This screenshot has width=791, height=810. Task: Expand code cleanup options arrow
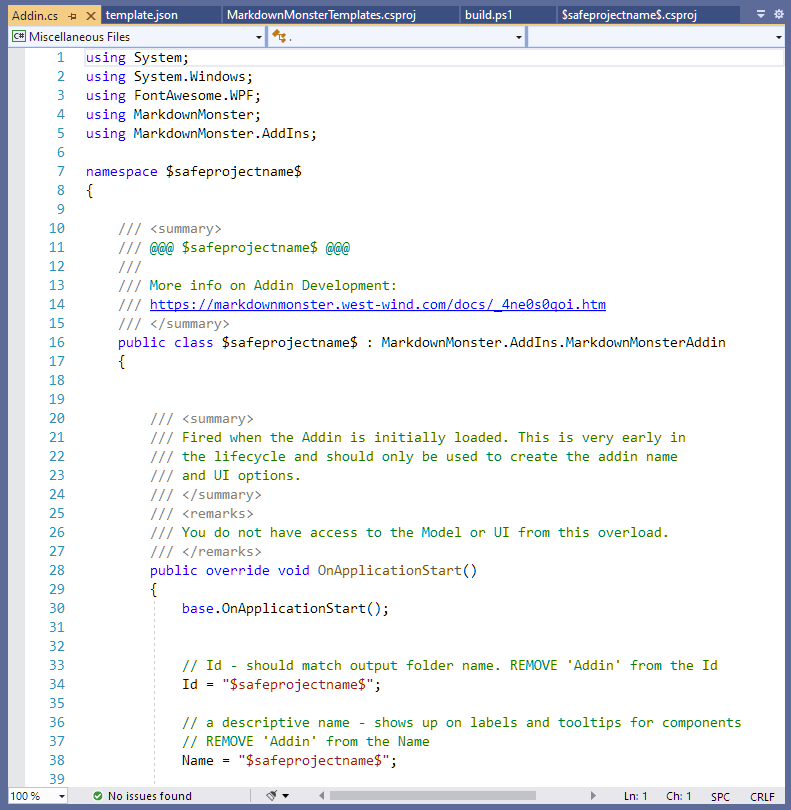point(286,796)
